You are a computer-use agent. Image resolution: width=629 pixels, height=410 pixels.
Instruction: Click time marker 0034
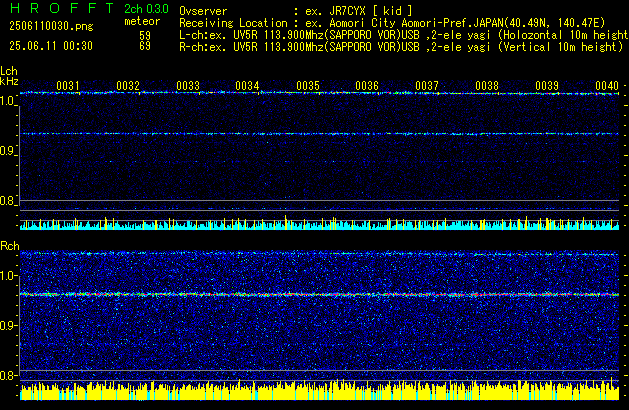[x=248, y=85]
